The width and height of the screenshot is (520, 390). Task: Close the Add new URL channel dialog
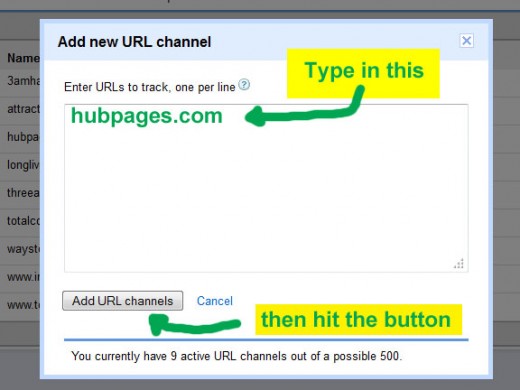[x=466, y=41]
